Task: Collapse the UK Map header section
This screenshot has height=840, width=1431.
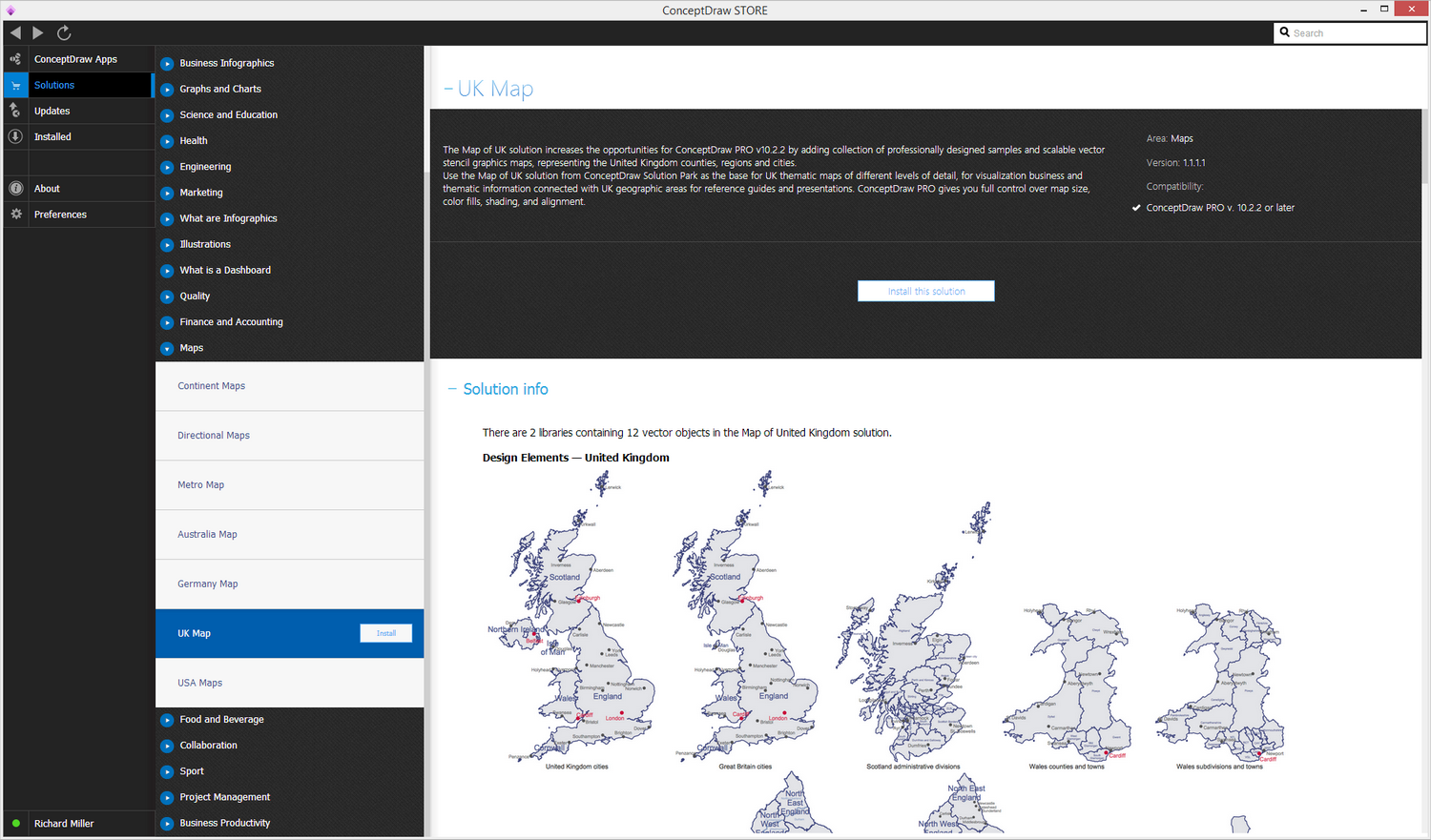Action: [x=448, y=89]
